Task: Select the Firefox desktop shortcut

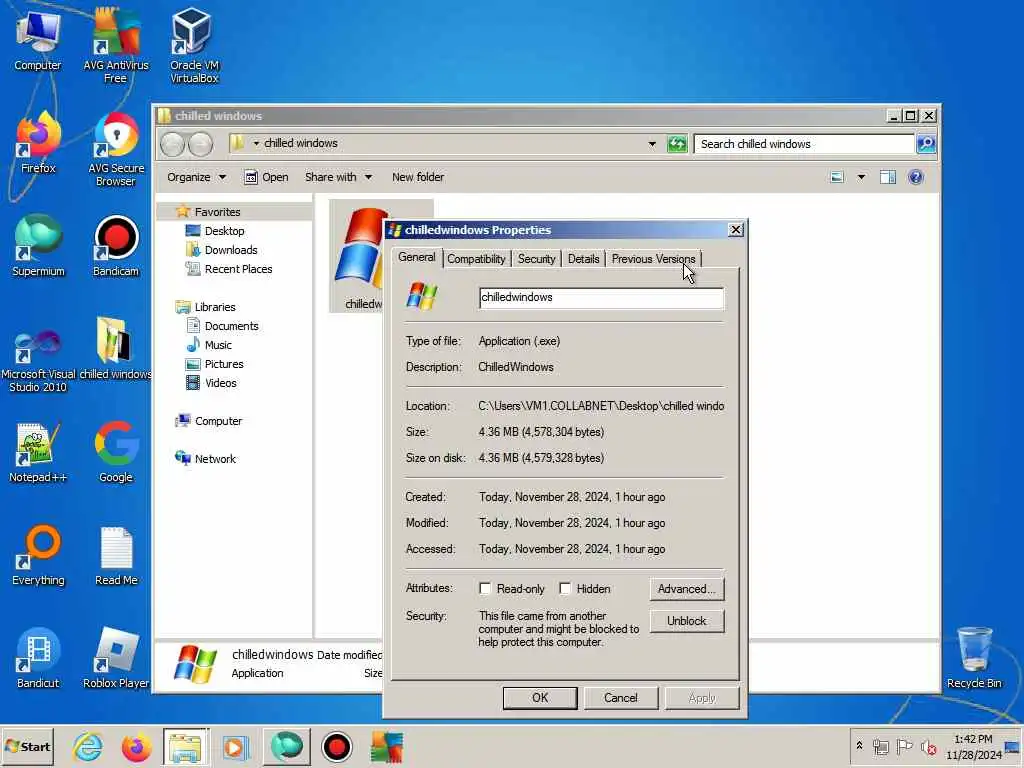Action: 38,144
